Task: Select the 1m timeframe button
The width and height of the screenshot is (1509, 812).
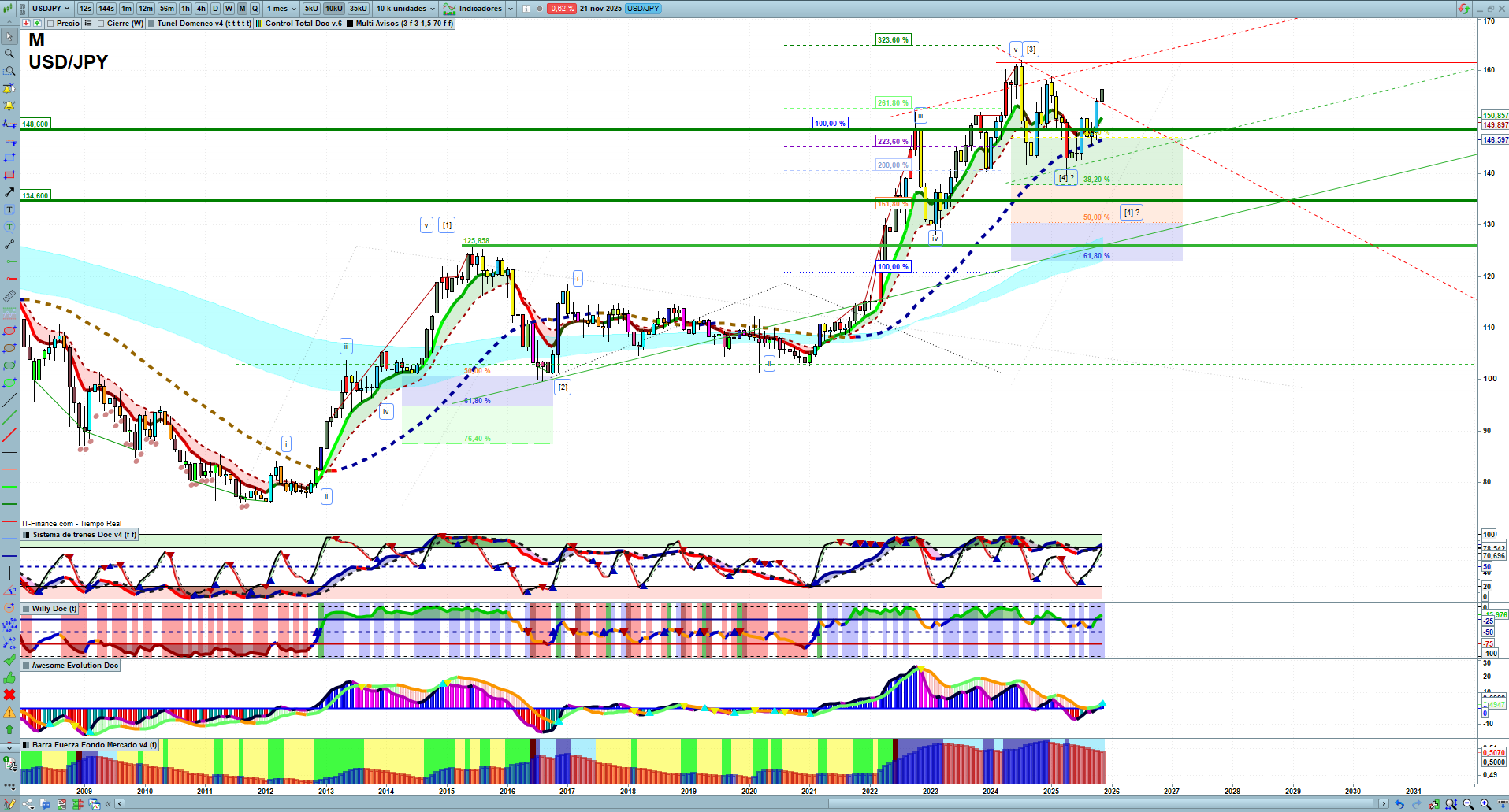Action: 126,9
